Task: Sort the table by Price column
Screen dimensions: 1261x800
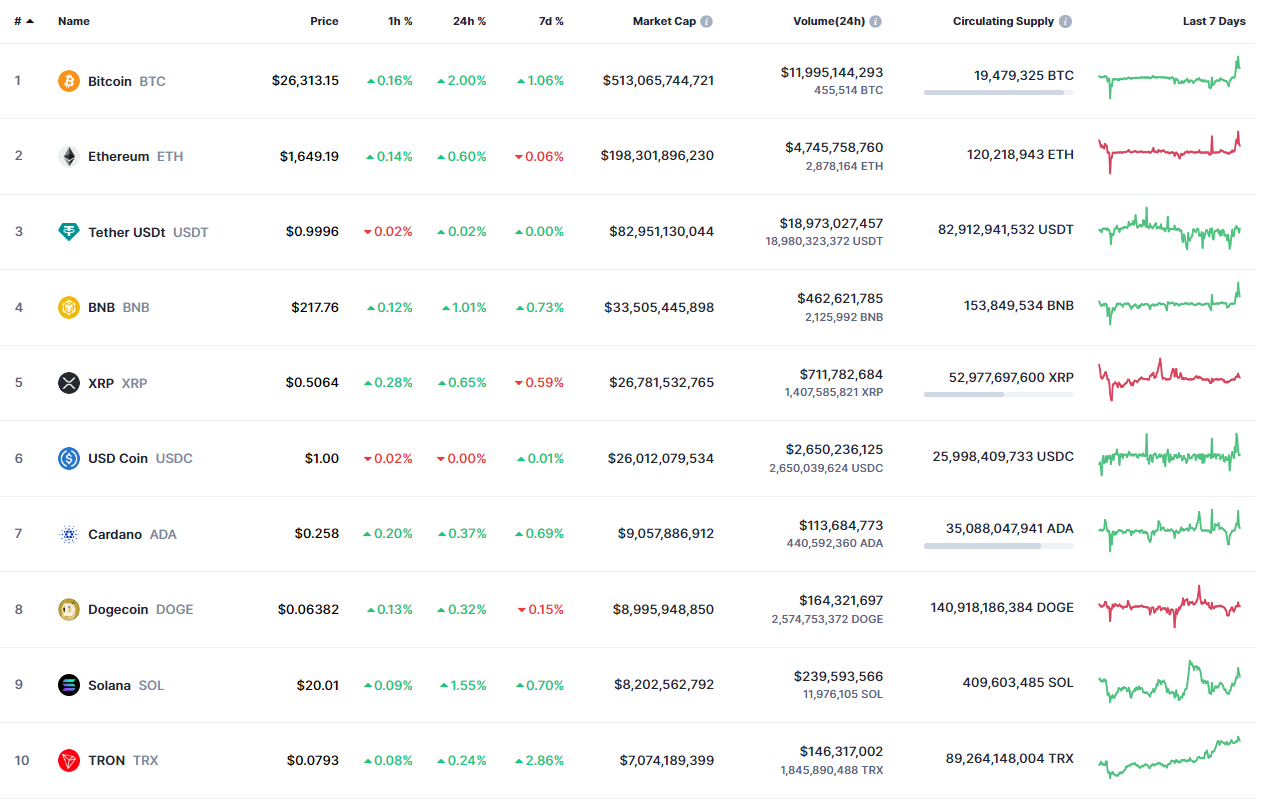Action: pyautogui.click(x=324, y=21)
